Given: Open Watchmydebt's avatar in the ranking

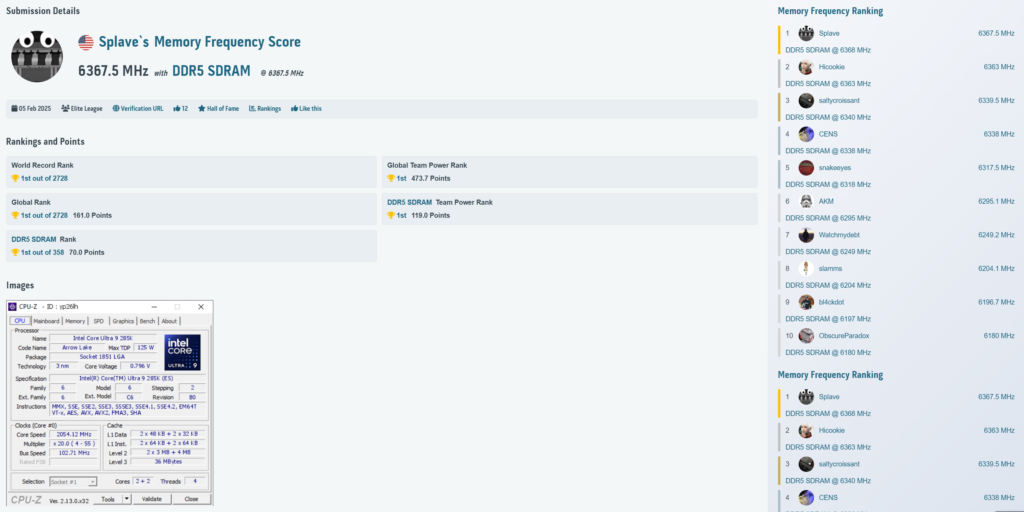Looking at the screenshot, I should coord(806,235).
